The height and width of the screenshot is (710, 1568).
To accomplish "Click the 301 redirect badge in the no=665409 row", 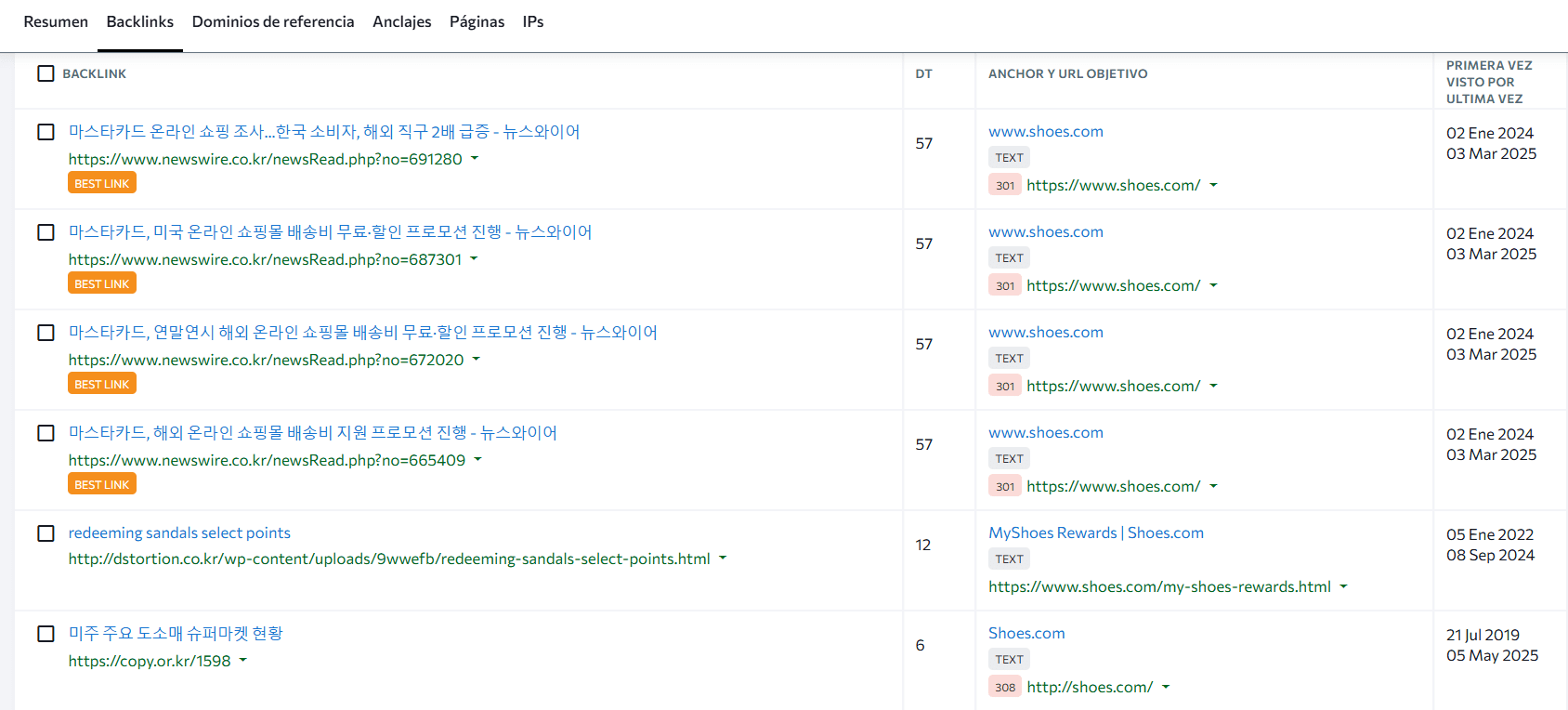I will tap(1005, 487).
